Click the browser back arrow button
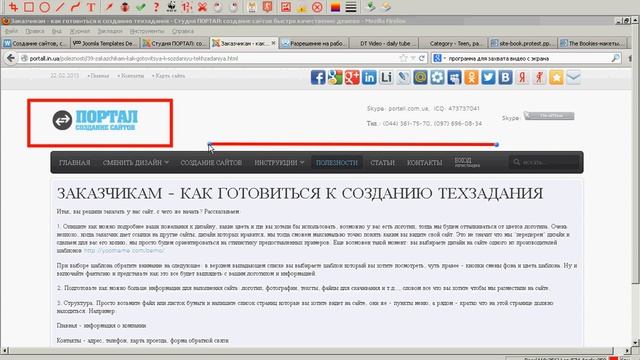The width and height of the screenshot is (640, 360). point(11,58)
